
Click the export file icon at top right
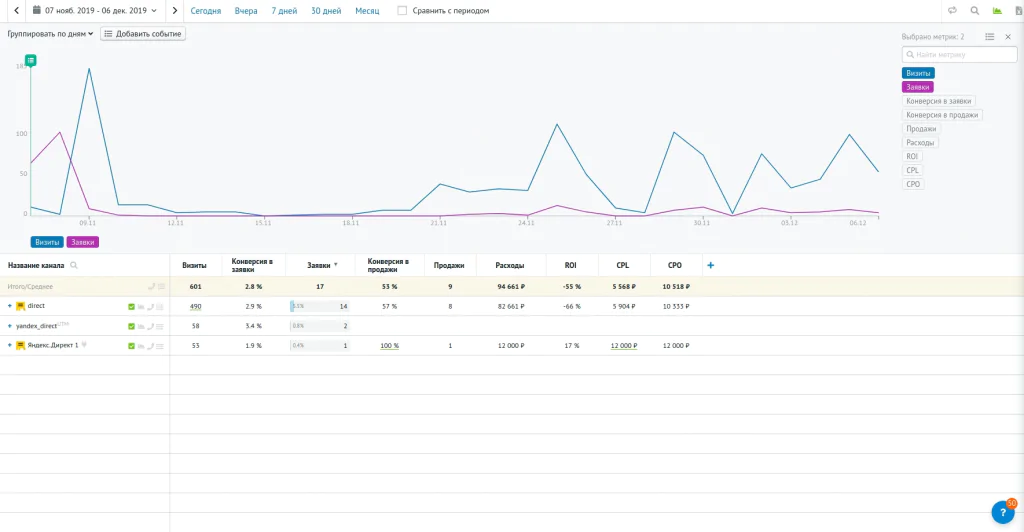pyautogui.click(x=1018, y=10)
